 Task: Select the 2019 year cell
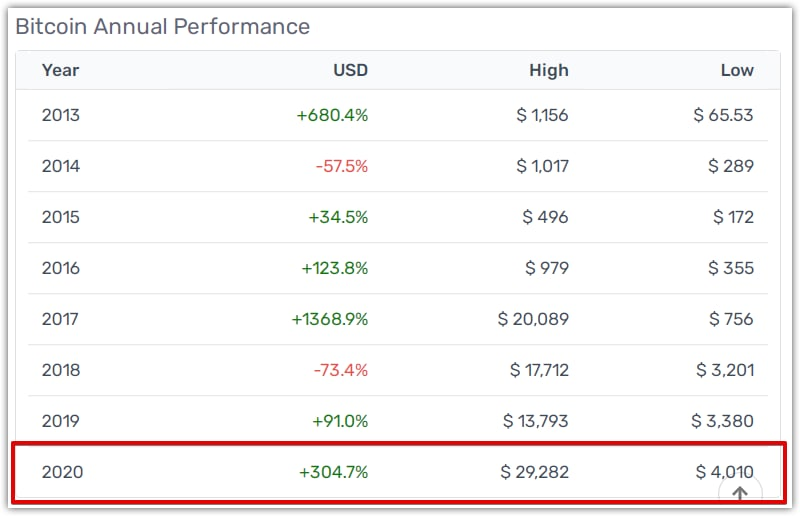(61, 421)
